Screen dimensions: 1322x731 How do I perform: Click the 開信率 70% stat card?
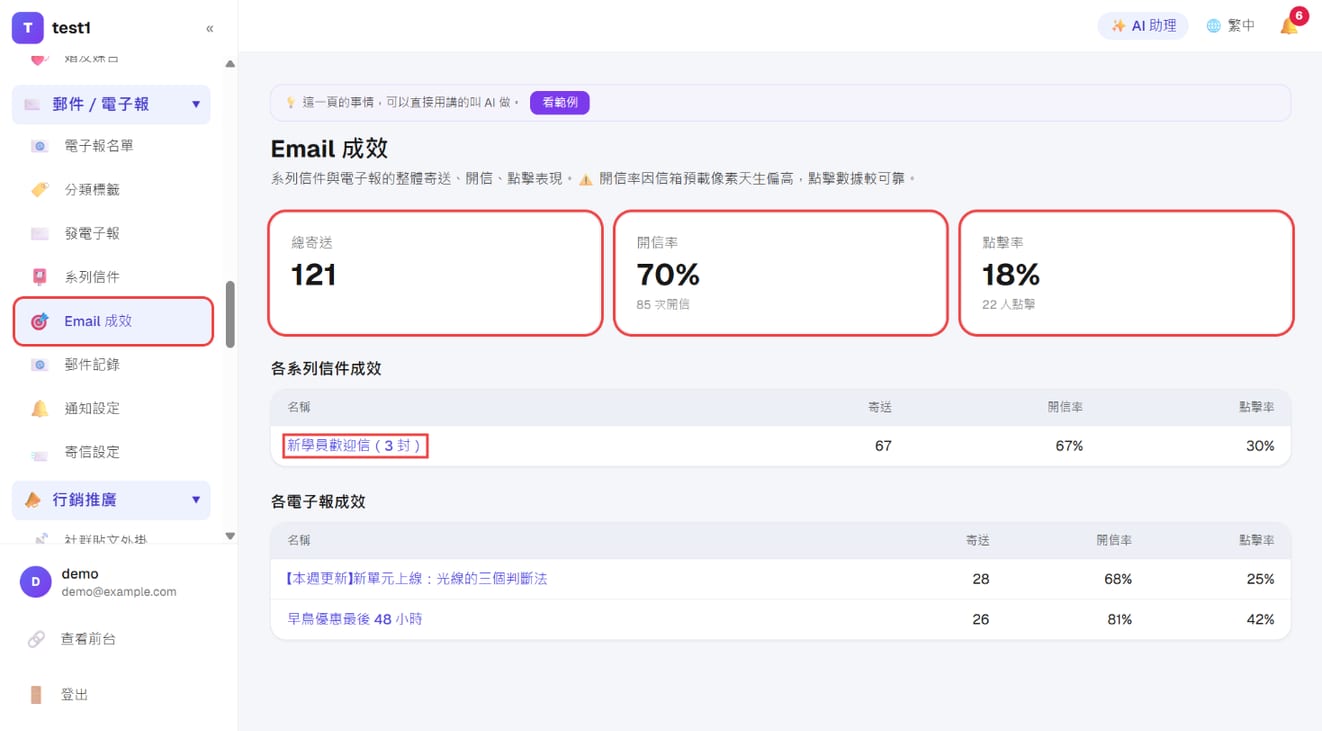point(780,272)
